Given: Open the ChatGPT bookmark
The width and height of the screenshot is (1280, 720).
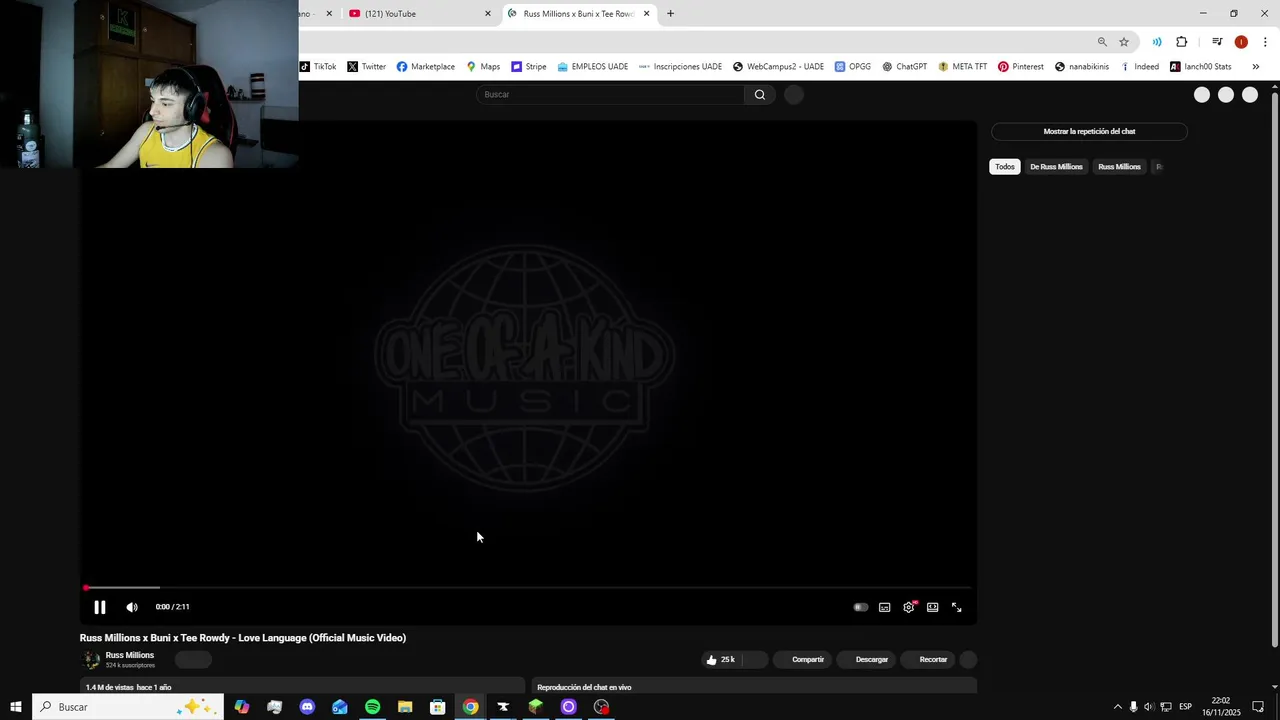Looking at the screenshot, I should [x=905, y=67].
